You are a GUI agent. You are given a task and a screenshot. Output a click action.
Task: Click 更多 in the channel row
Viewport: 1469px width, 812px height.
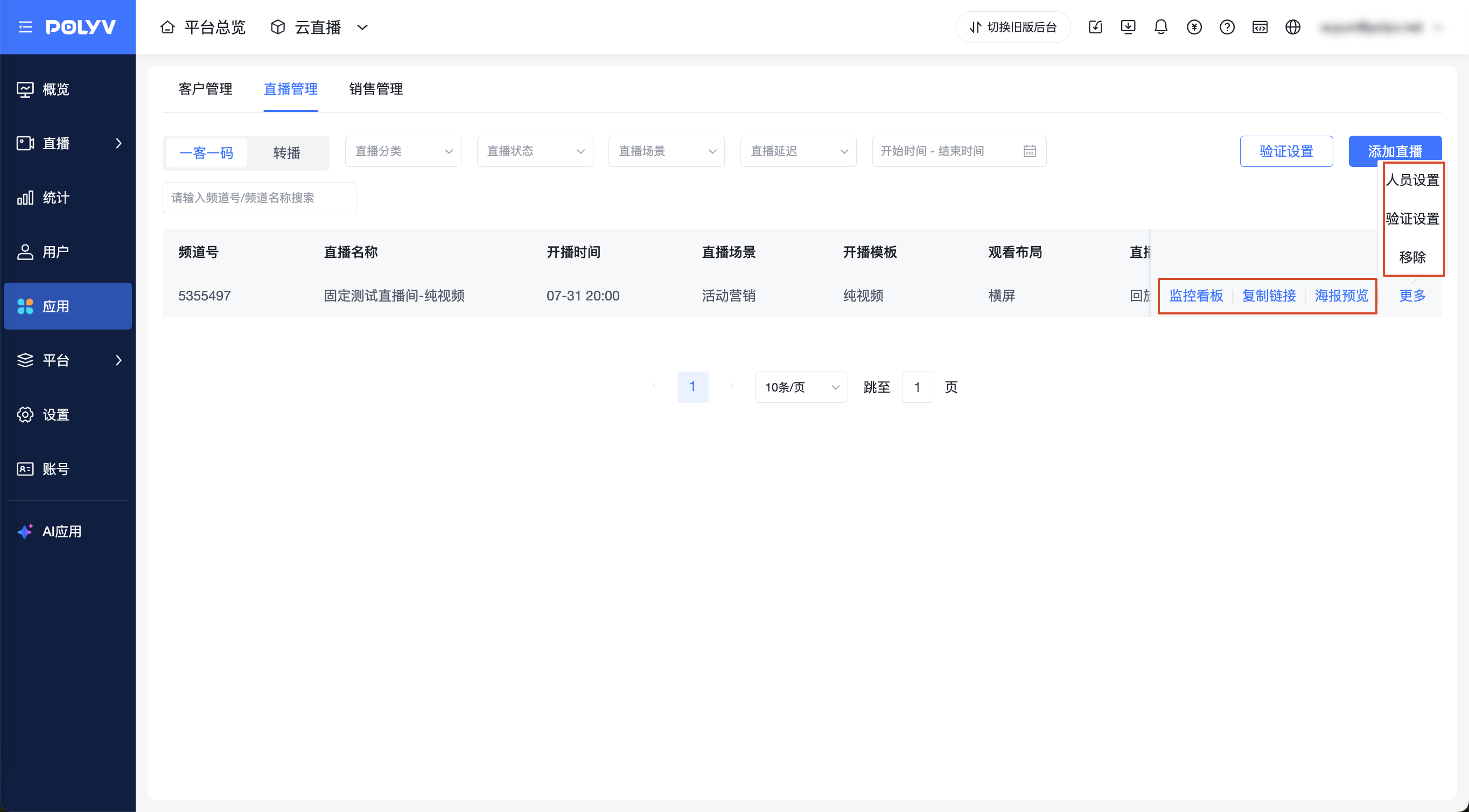tap(1412, 296)
